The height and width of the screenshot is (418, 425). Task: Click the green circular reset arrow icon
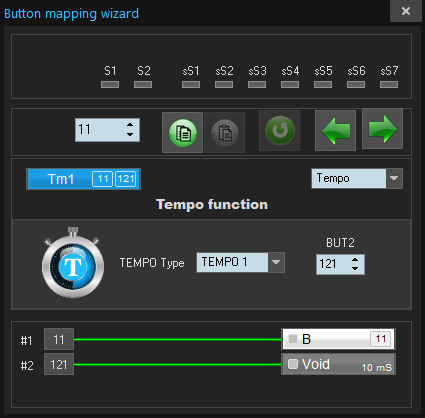pos(280,131)
